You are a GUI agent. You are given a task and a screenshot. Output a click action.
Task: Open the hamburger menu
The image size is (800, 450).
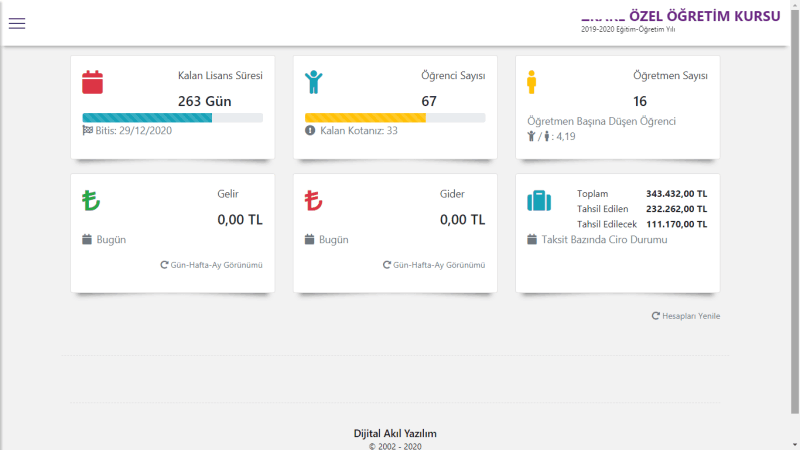pyautogui.click(x=17, y=23)
